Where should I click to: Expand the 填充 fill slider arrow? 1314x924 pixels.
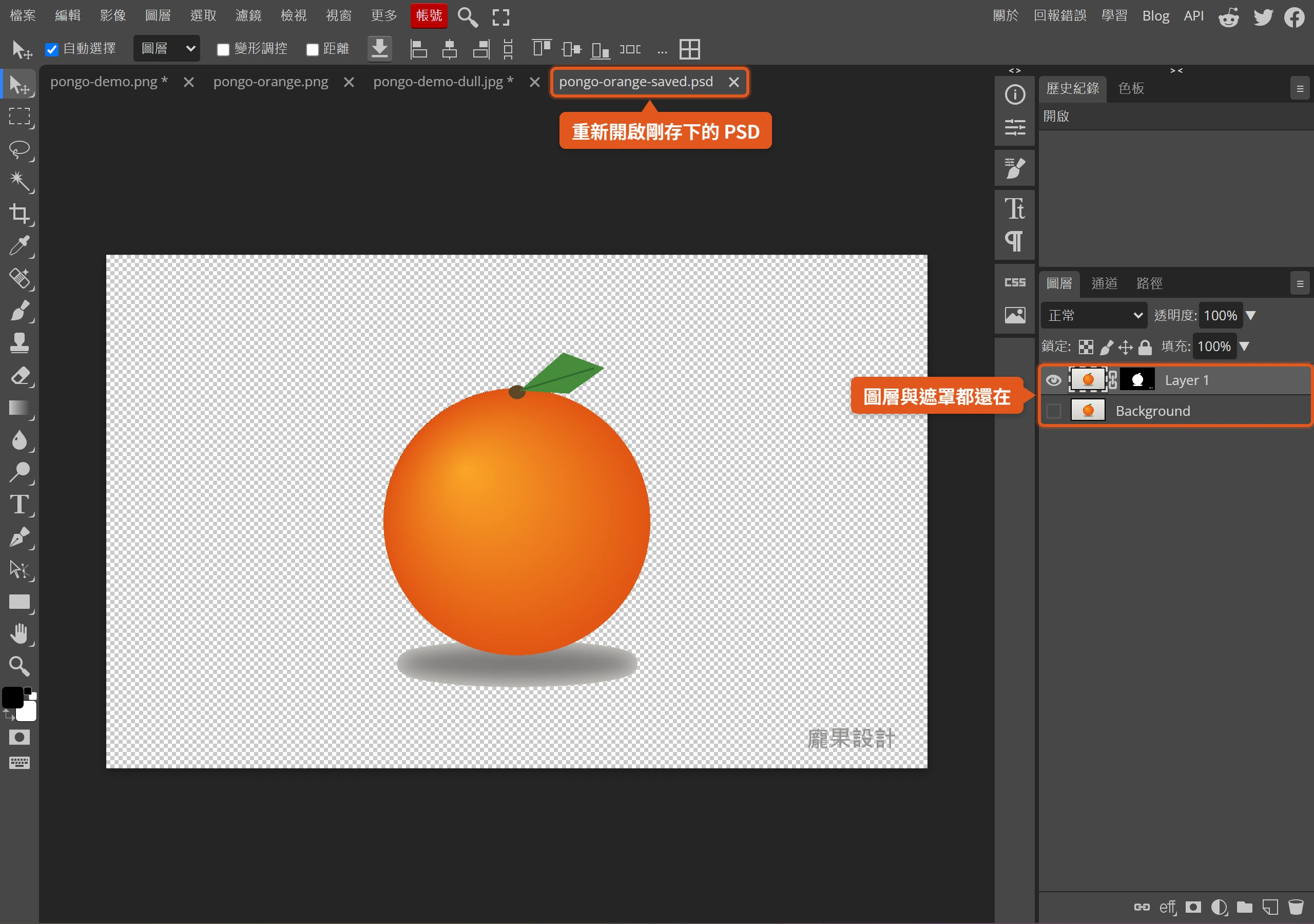(x=1244, y=346)
